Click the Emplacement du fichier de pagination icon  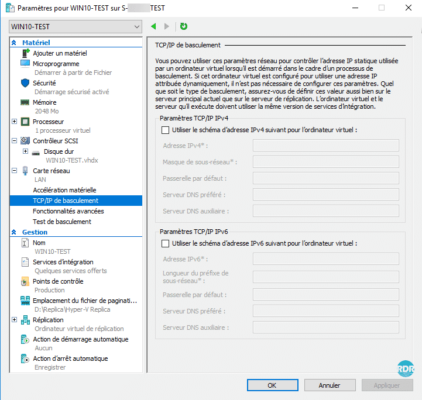[25, 300]
